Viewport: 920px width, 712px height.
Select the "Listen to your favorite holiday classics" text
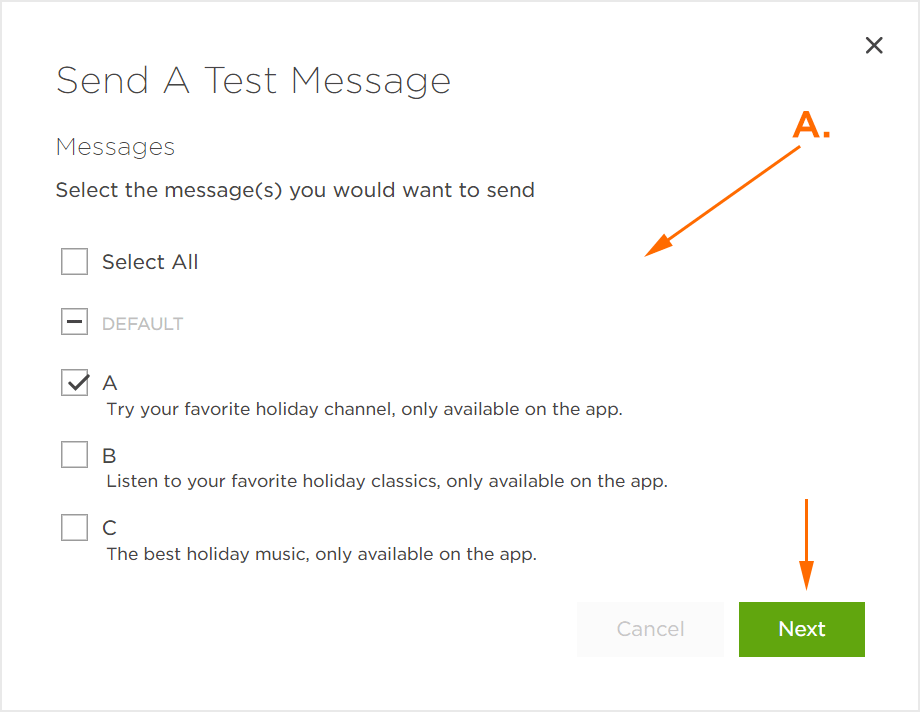387,481
